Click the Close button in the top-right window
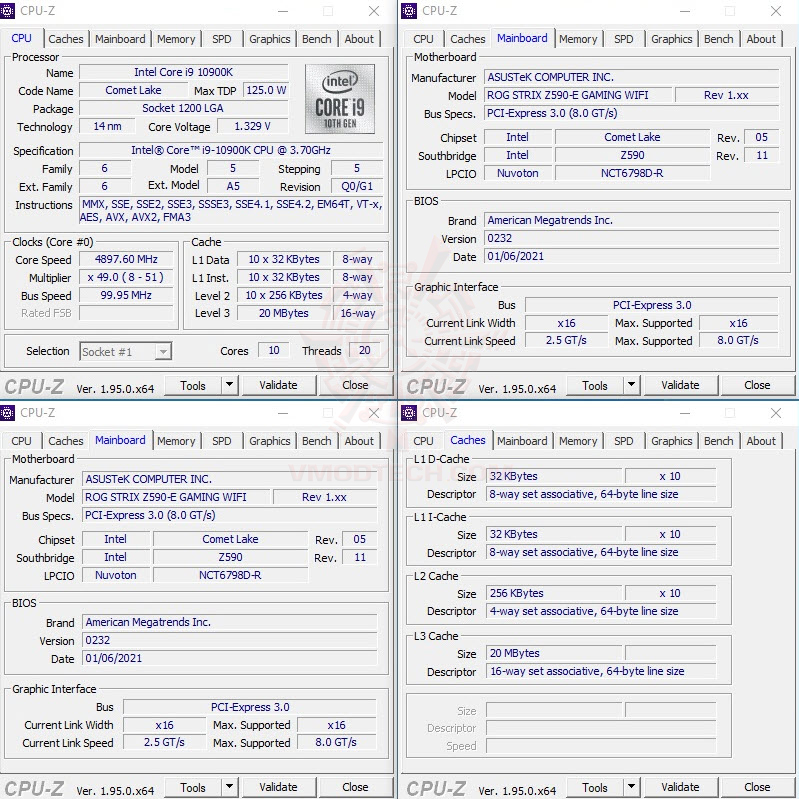This screenshot has width=799, height=799. [757, 385]
